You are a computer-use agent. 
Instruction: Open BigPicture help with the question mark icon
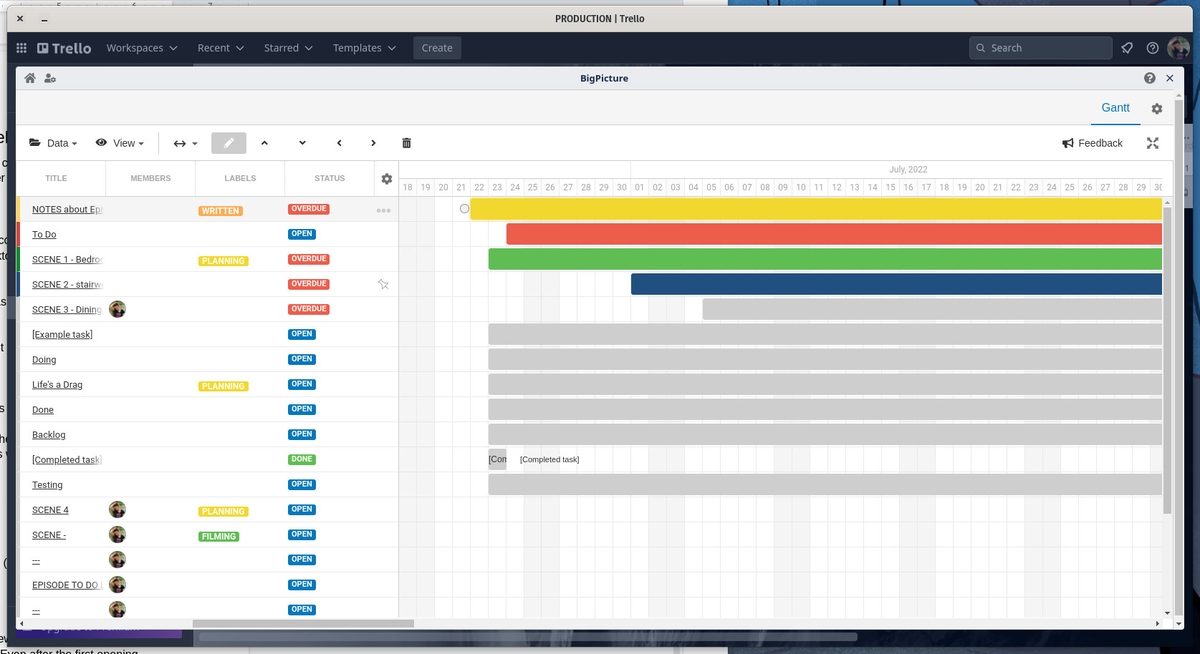(x=1149, y=77)
